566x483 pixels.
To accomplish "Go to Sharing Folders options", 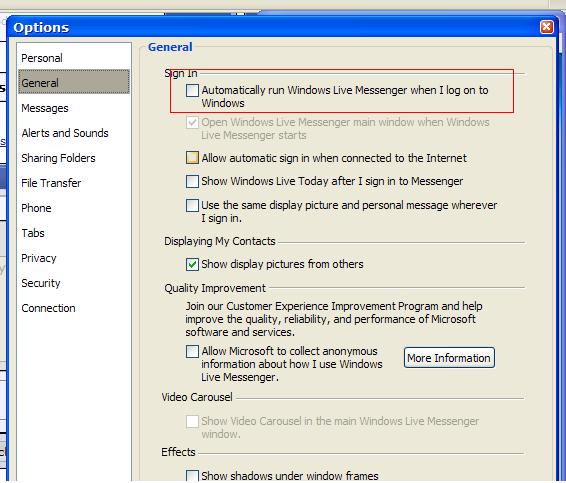I will 58,158.
